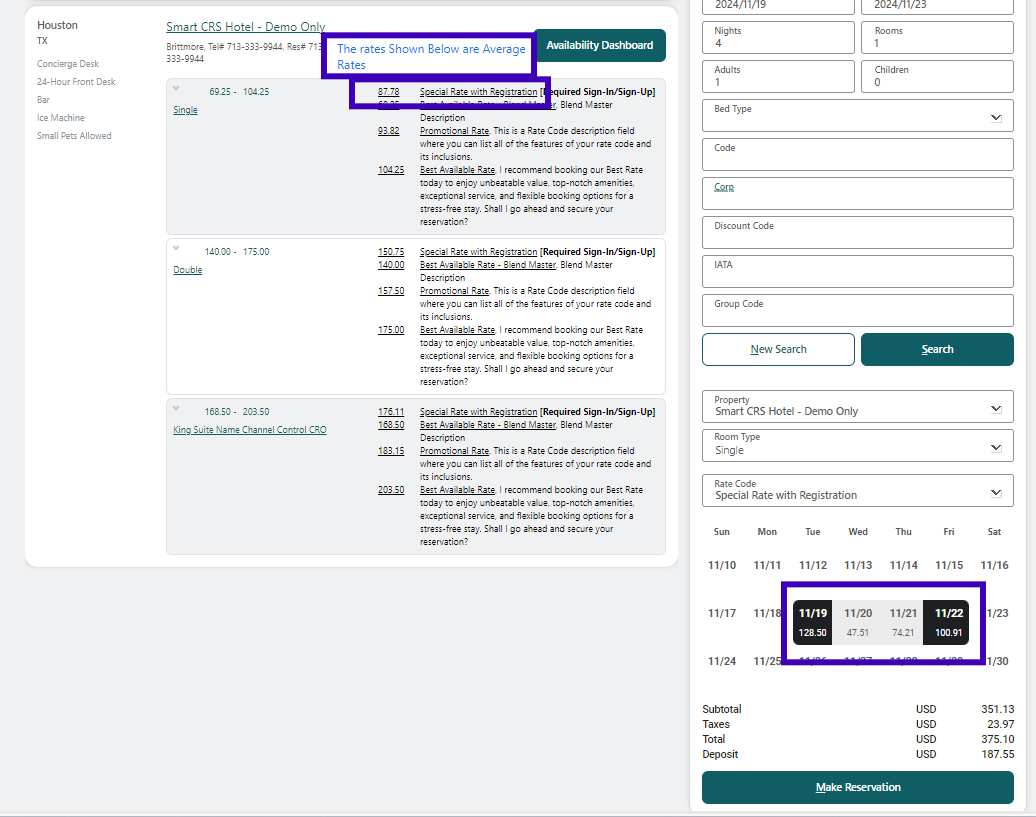Open the Corp lookup link
1036x817 pixels.
tap(723, 187)
